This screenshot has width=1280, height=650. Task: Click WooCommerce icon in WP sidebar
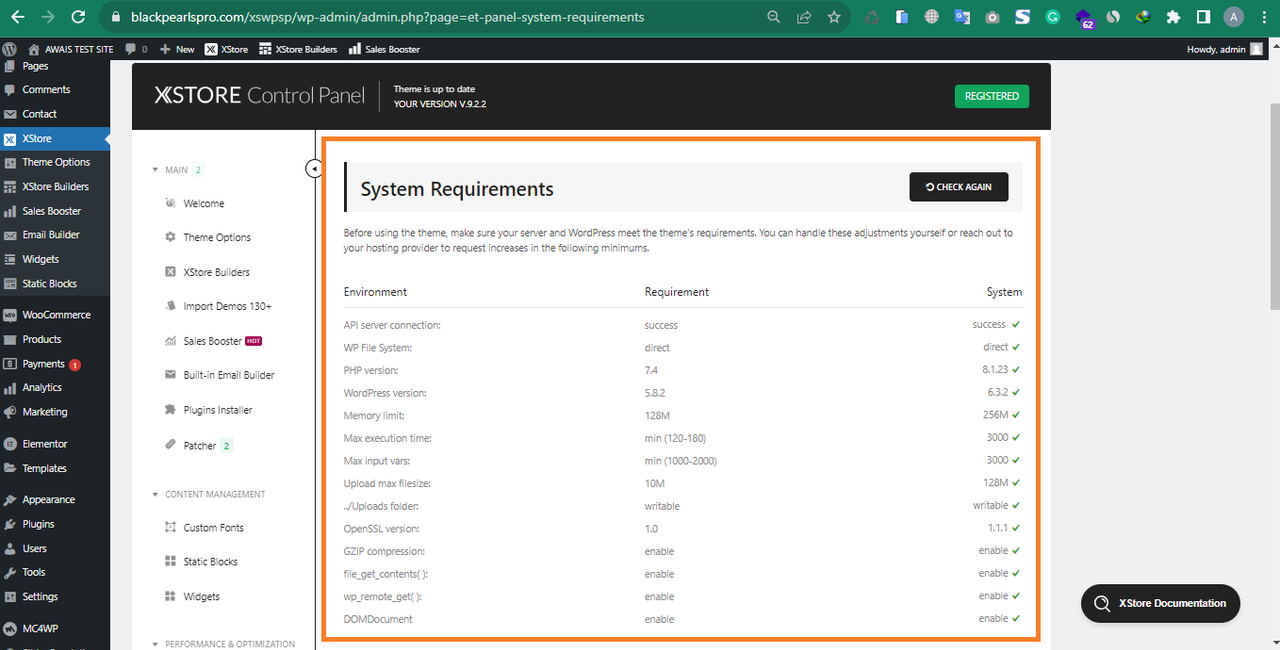(10, 314)
